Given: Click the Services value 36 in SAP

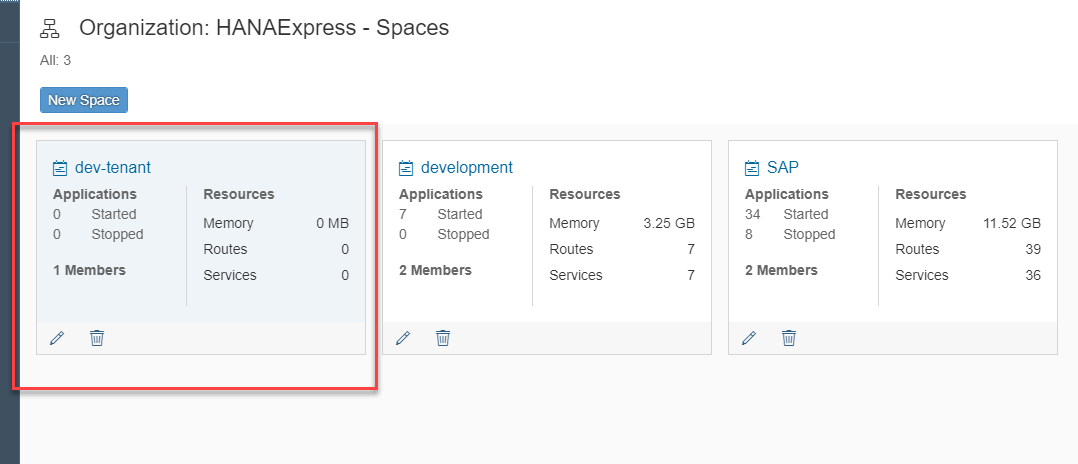Looking at the screenshot, I should [x=1033, y=275].
